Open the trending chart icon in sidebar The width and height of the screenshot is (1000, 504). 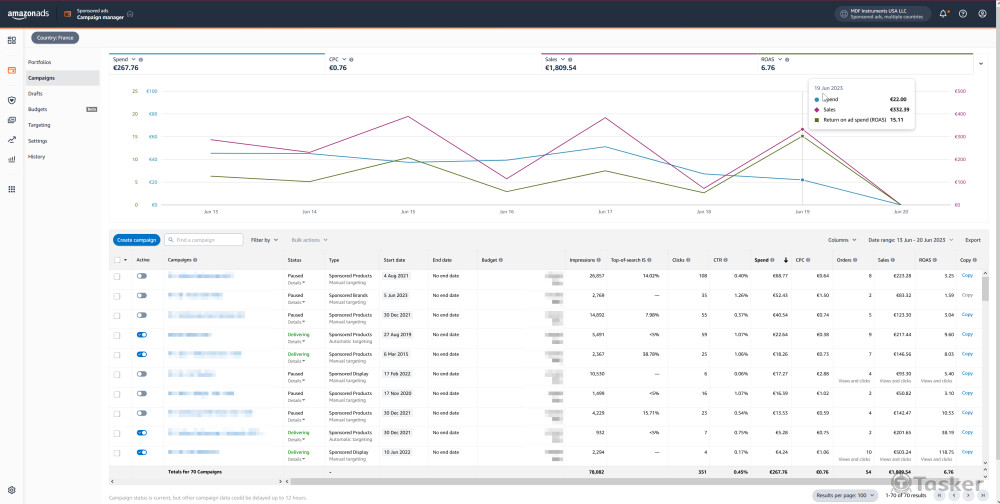click(11, 139)
